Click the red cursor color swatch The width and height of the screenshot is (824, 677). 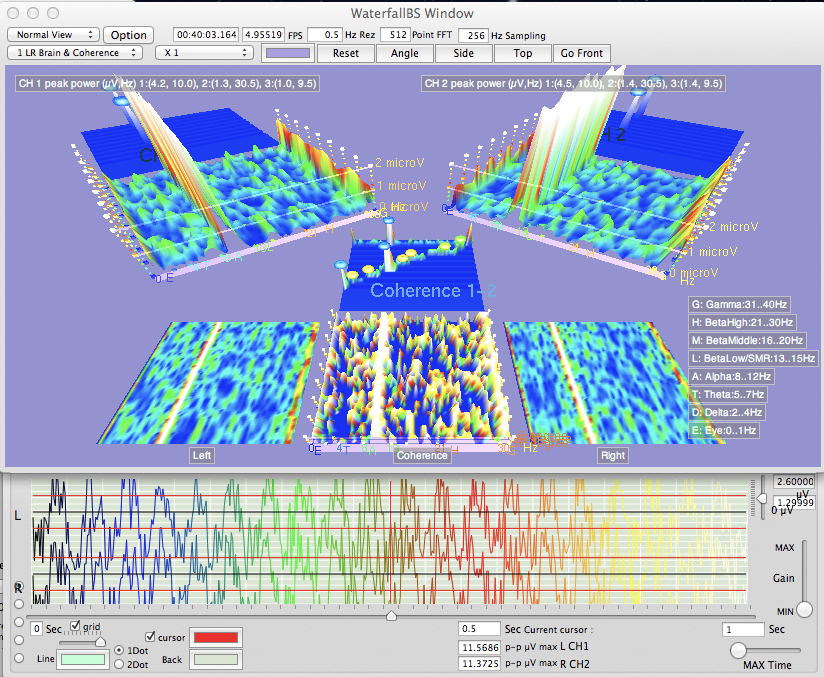pos(216,638)
